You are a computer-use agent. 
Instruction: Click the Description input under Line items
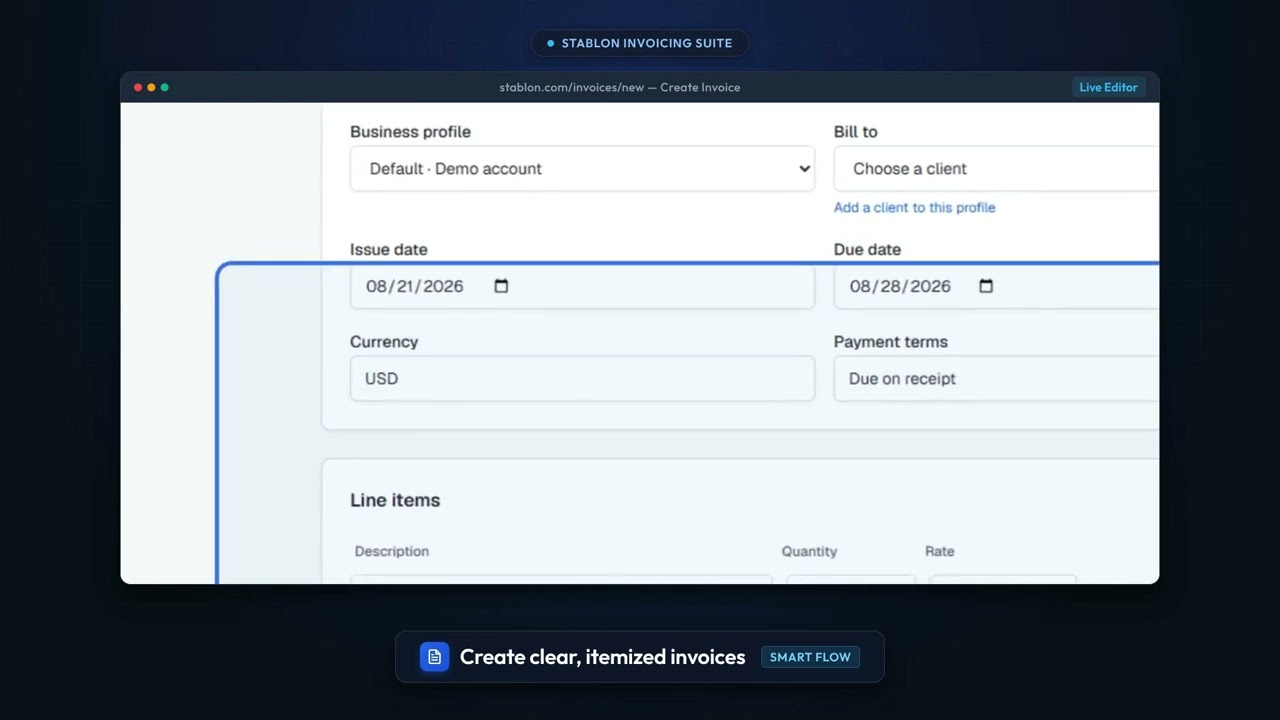click(x=561, y=579)
